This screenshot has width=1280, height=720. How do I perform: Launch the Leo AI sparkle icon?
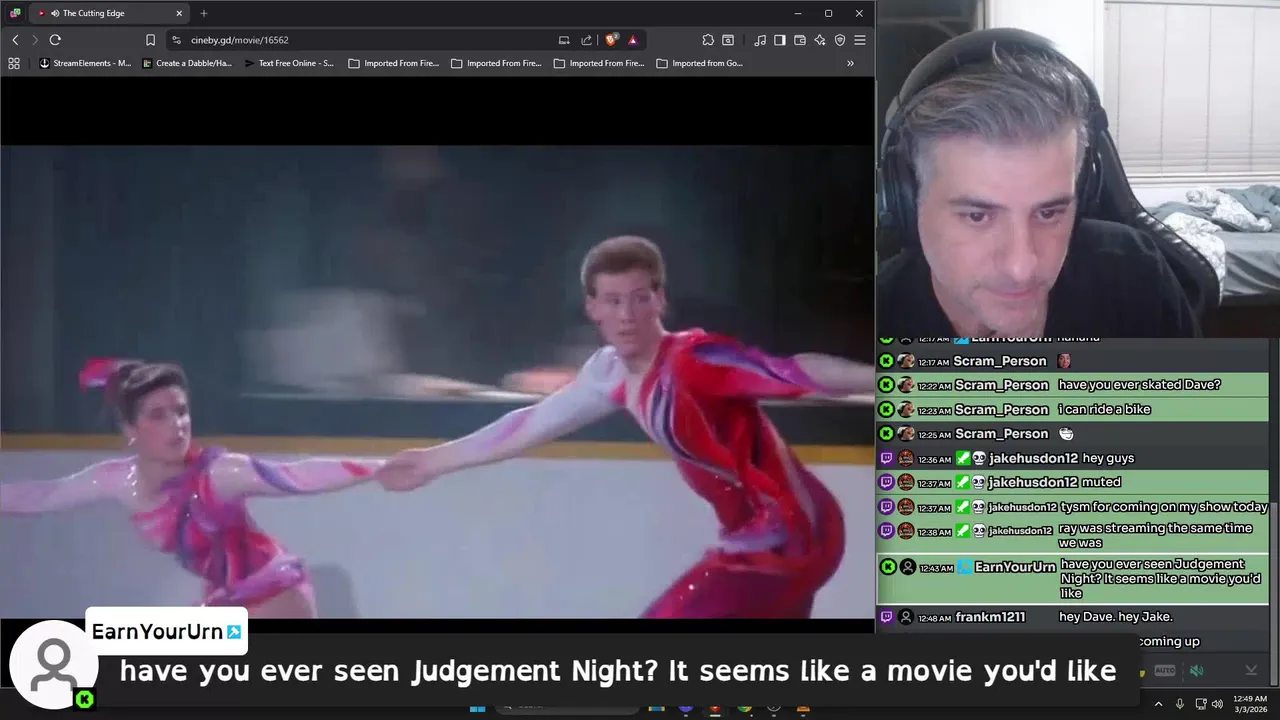tap(820, 40)
